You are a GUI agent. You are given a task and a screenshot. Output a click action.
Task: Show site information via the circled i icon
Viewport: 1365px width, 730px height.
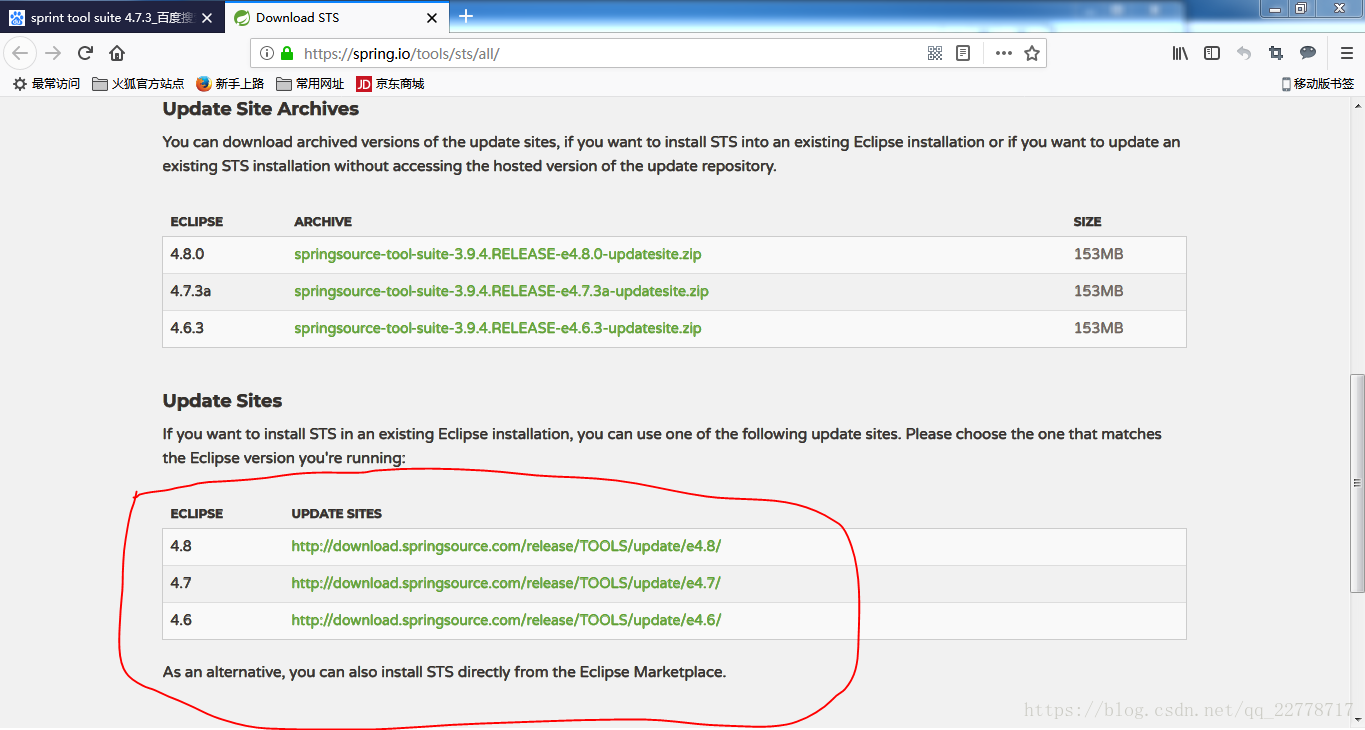(x=267, y=53)
